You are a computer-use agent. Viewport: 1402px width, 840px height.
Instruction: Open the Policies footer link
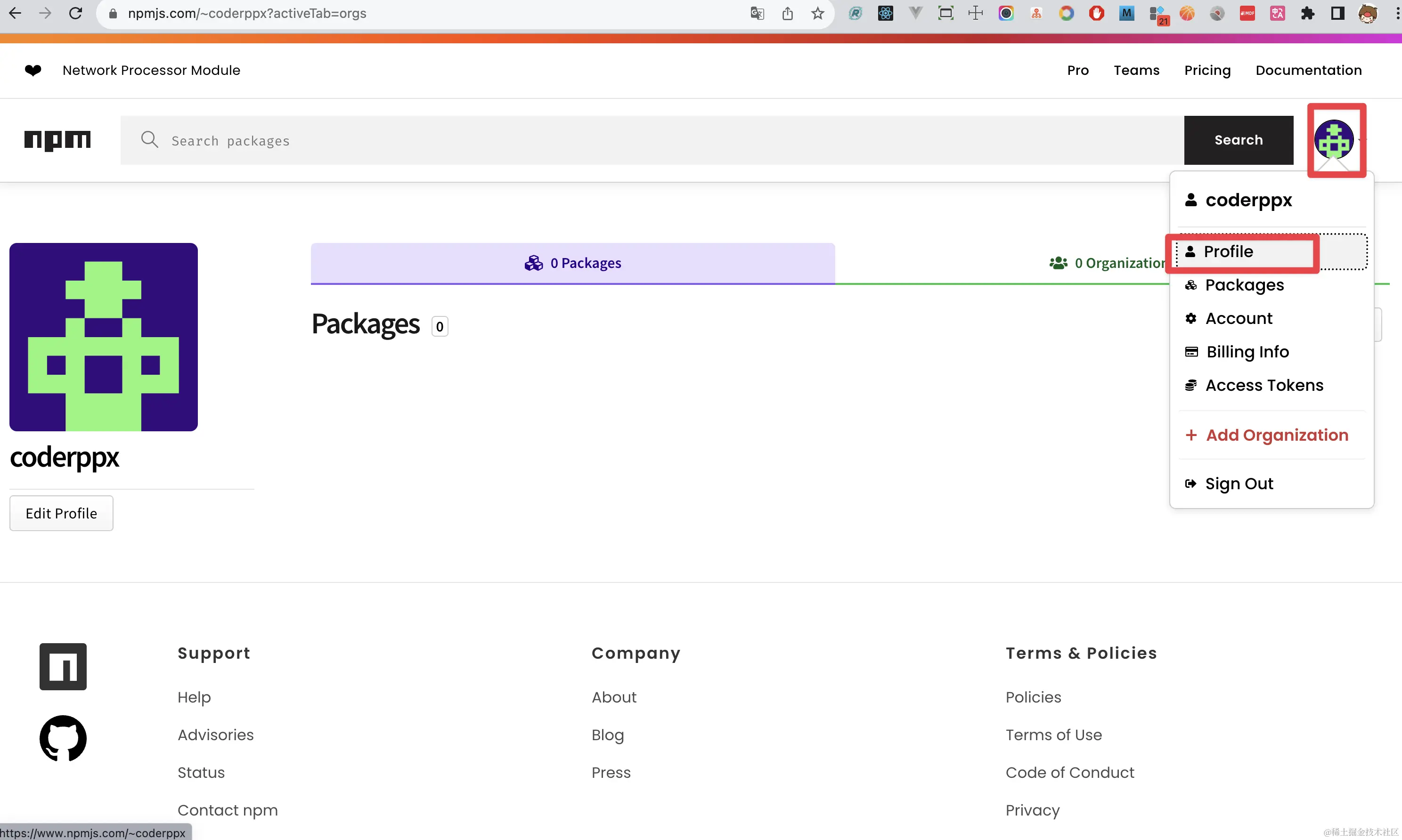click(x=1034, y=697)
